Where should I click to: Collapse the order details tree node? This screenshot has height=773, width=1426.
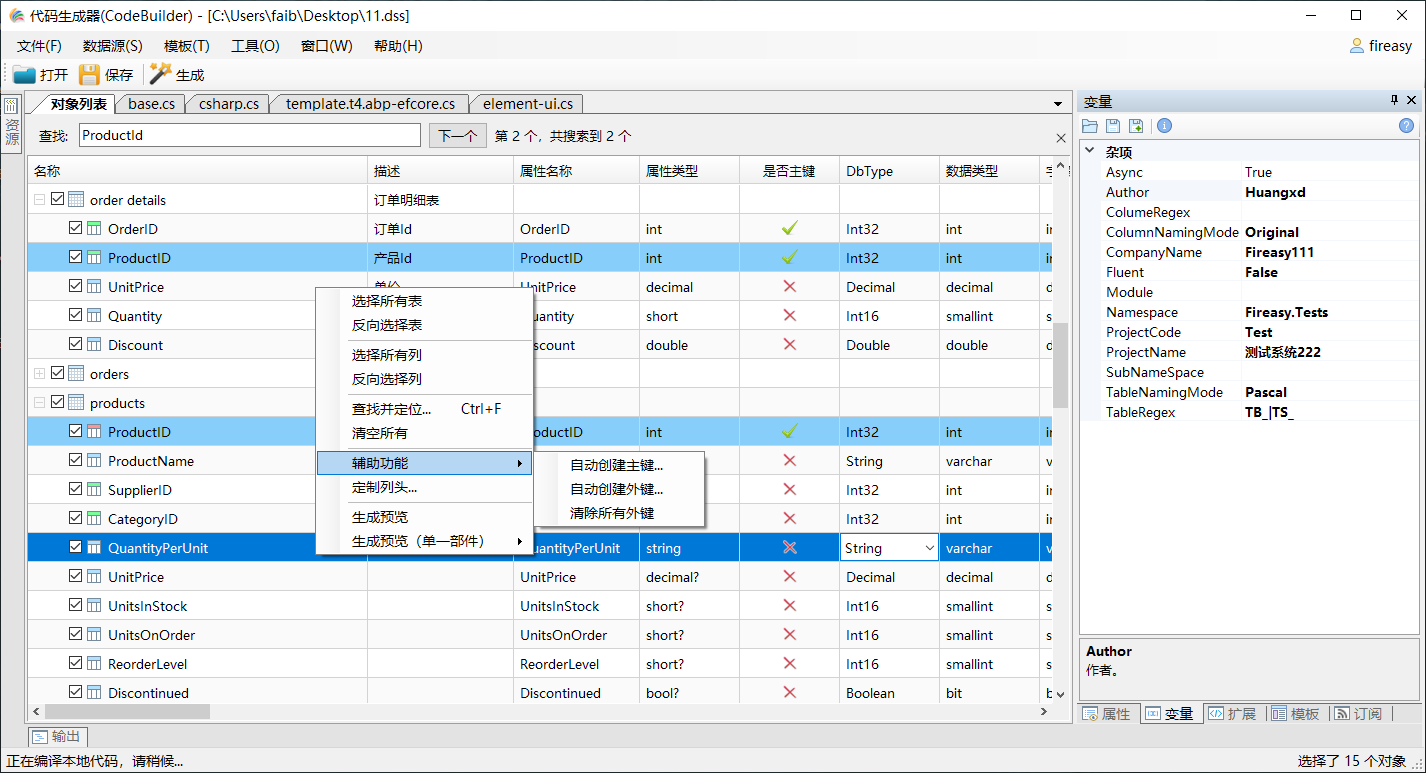pos(39,200)
